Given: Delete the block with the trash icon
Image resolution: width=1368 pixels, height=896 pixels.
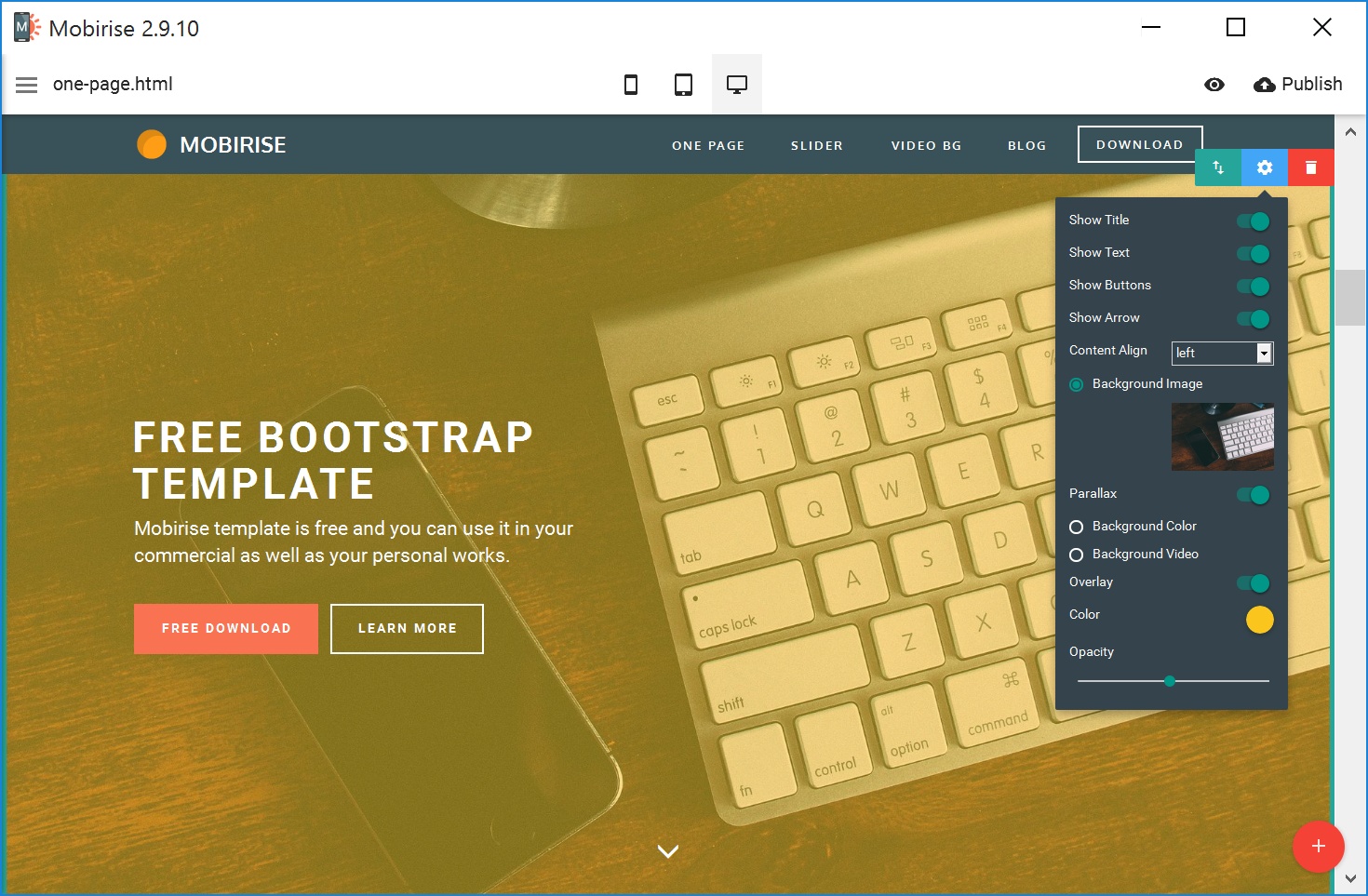Looking at the screenshot, I should [x=1310, y=167].
